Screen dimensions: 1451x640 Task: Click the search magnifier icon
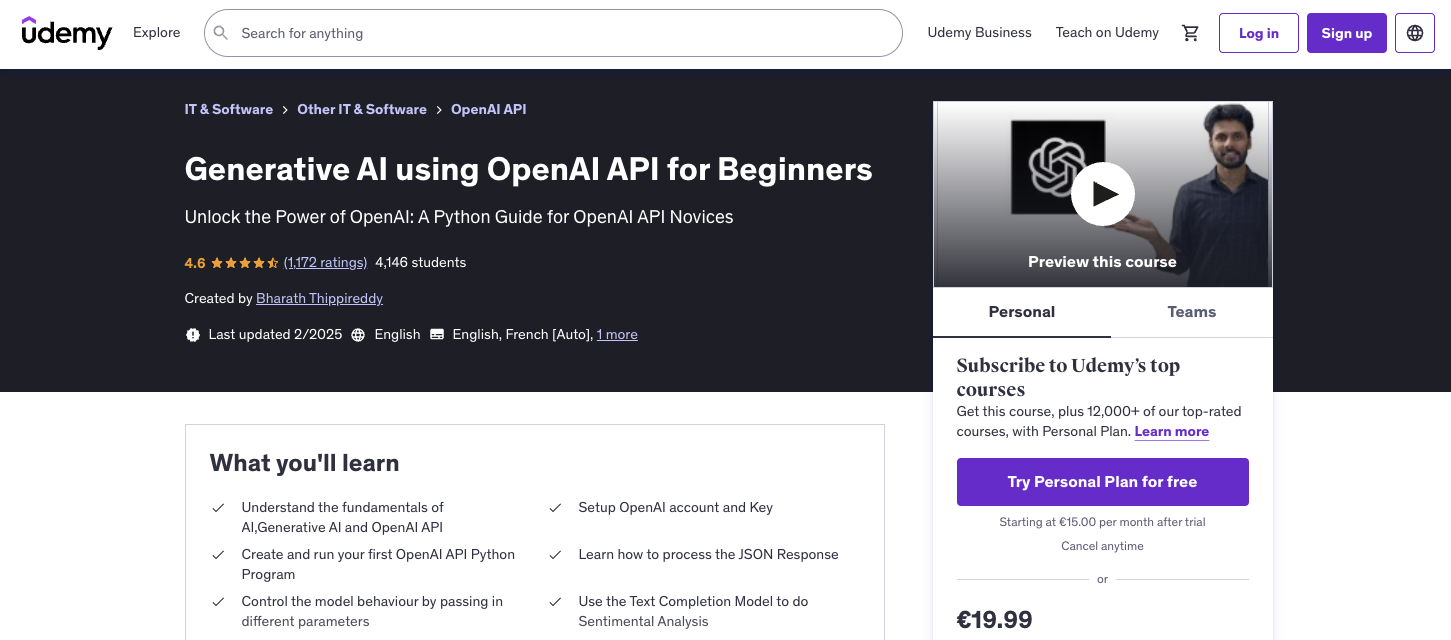pos(221,32)
